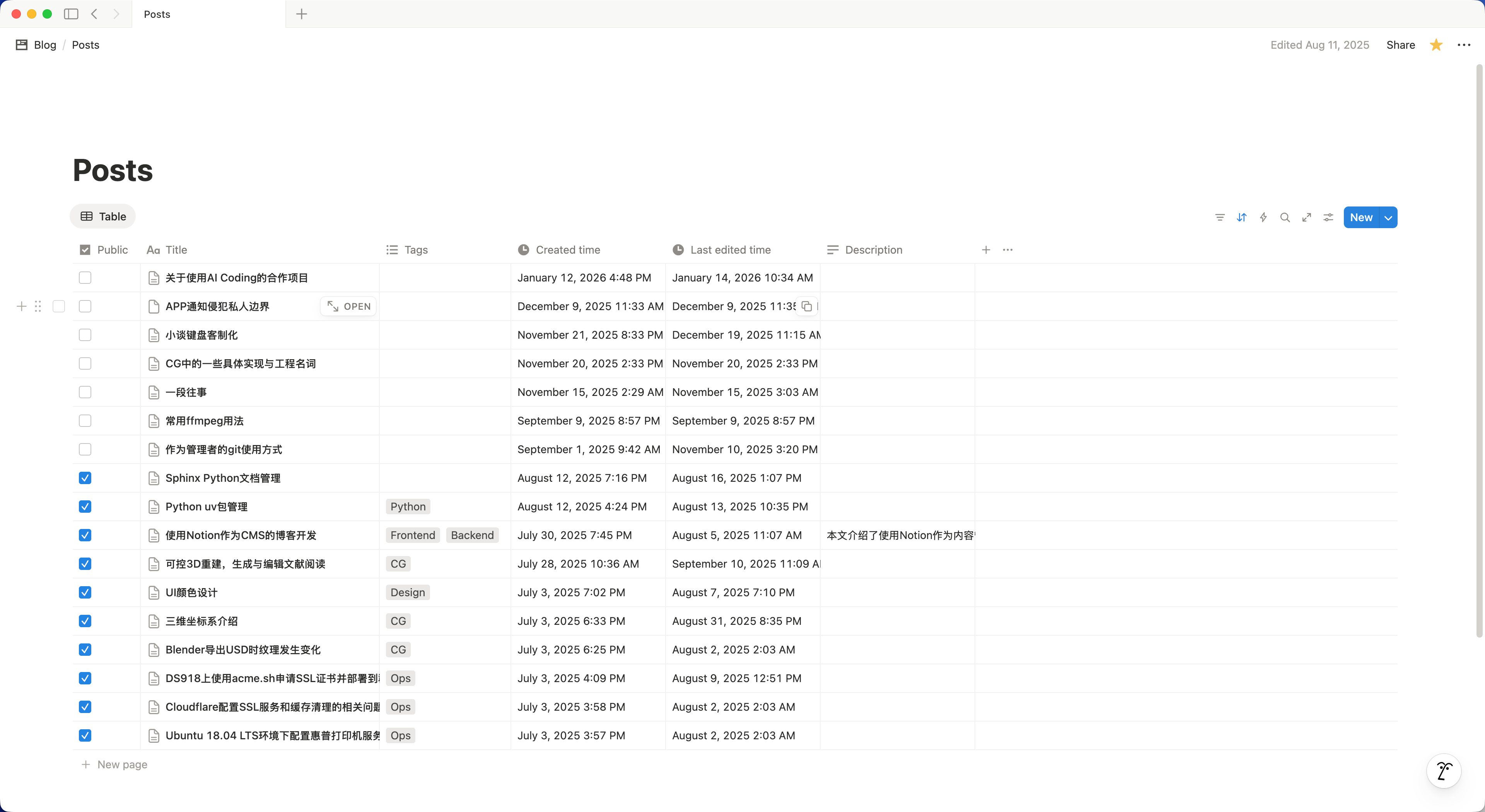Click the Share button

pyautogui.click(x=1400, y=45)
